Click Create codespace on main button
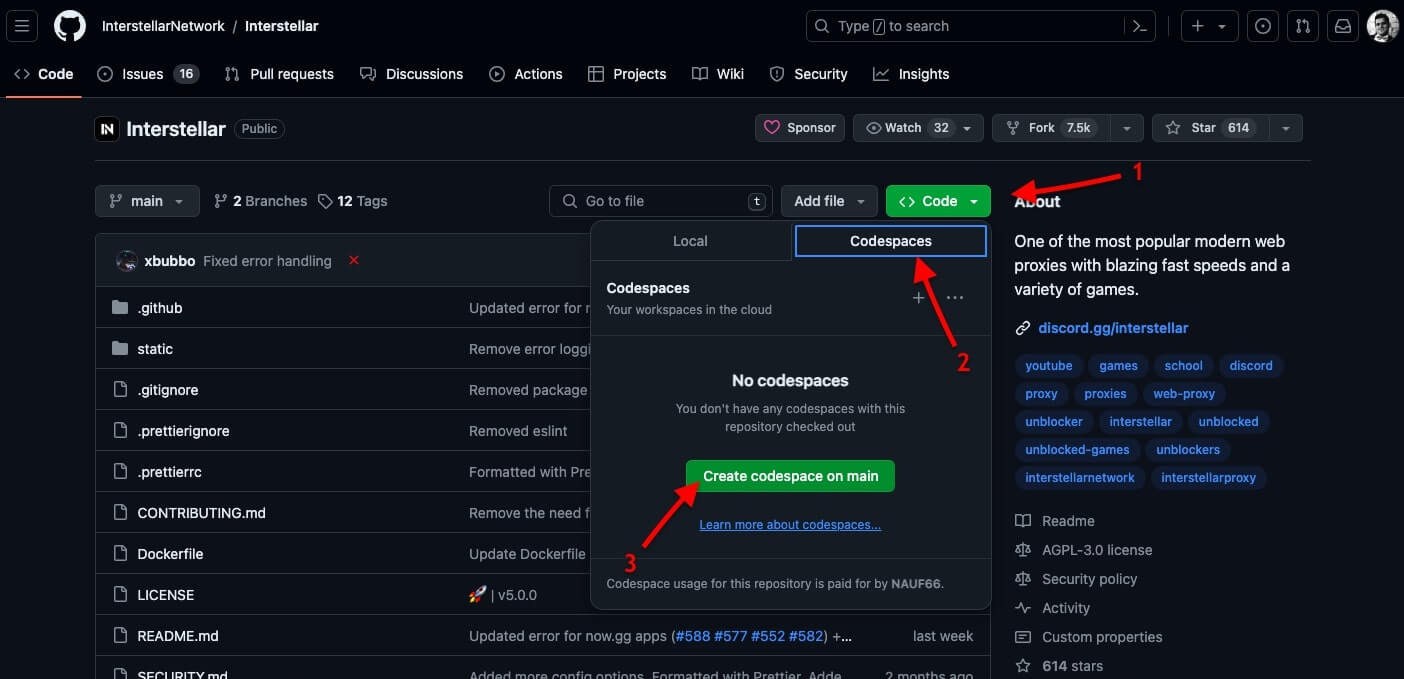The image size is (1404, 679). [x=790, y=476]
